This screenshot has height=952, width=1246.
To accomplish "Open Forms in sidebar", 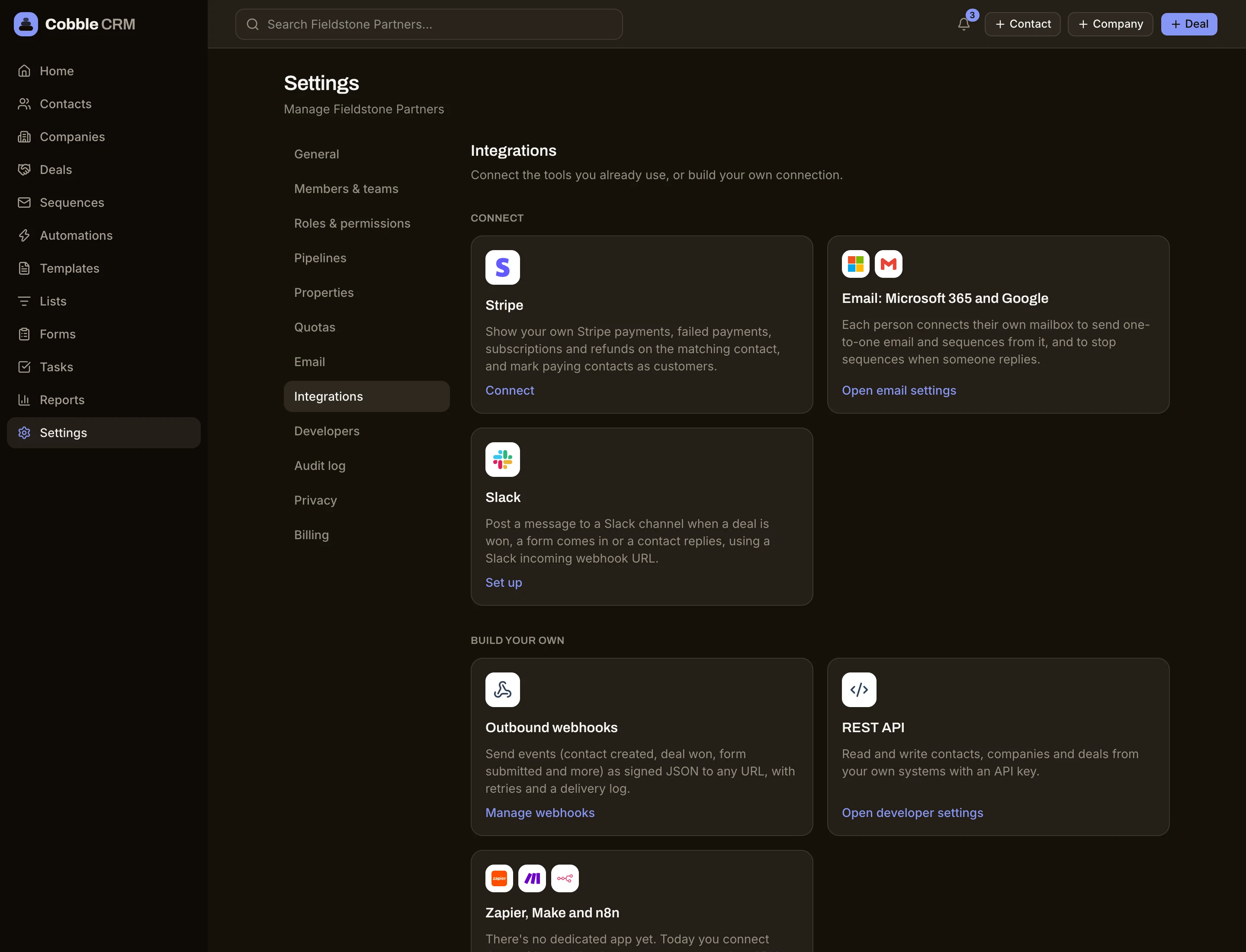I will tap(104, 334).
